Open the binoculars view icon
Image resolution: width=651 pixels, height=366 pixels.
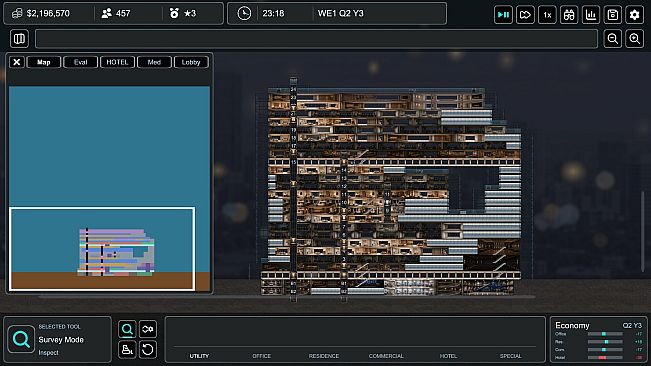point(569,15)
